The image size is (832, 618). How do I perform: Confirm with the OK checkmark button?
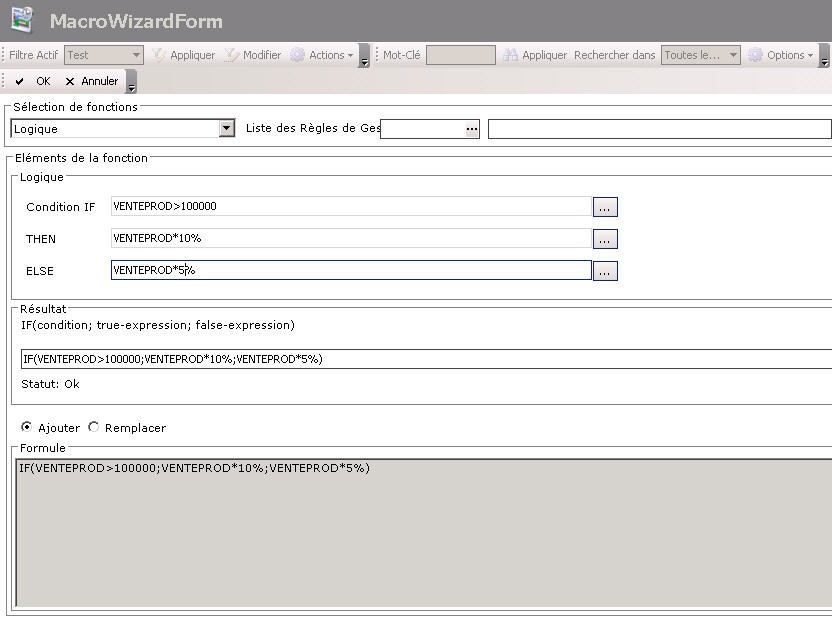click(33, 81)
